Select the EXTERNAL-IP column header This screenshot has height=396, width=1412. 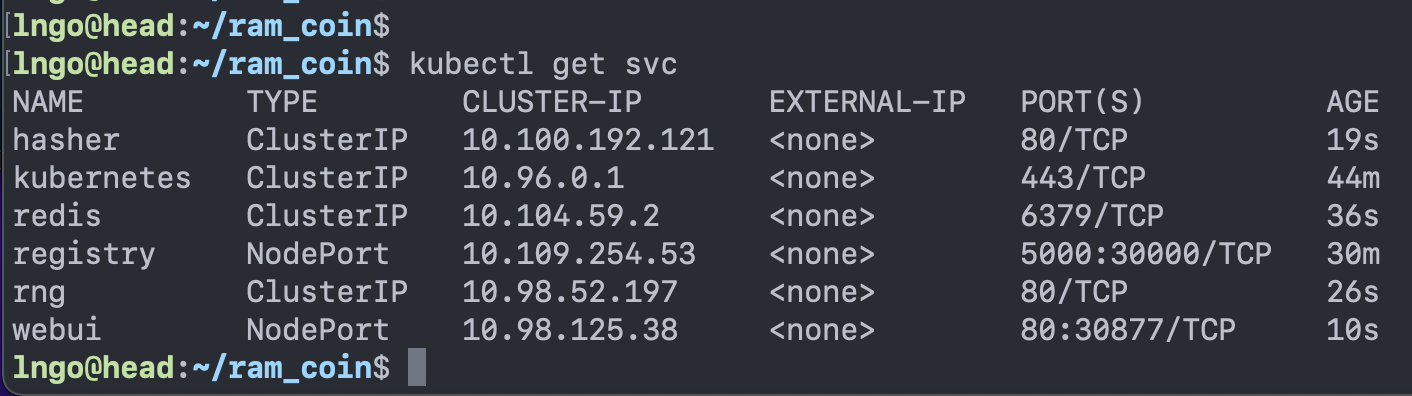[x=868, y=102]
